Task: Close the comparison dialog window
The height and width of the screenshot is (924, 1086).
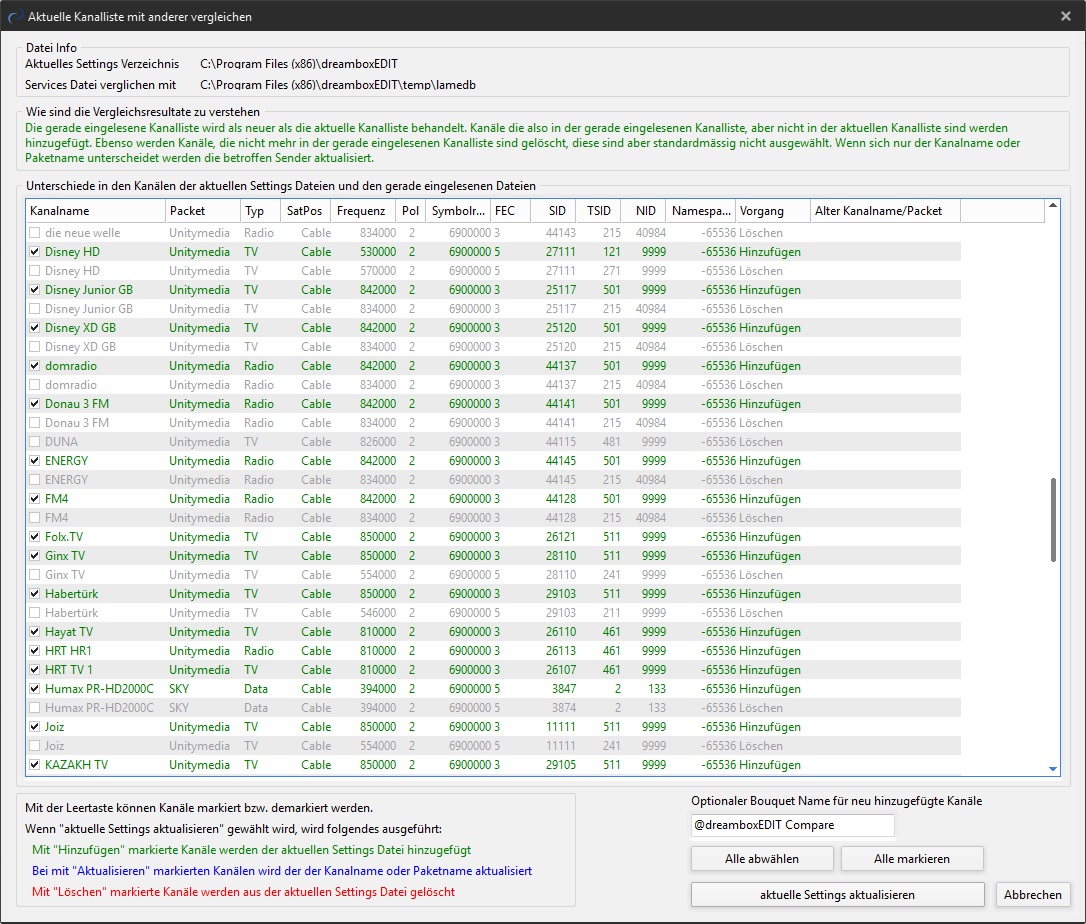Action: [1066, 16]
